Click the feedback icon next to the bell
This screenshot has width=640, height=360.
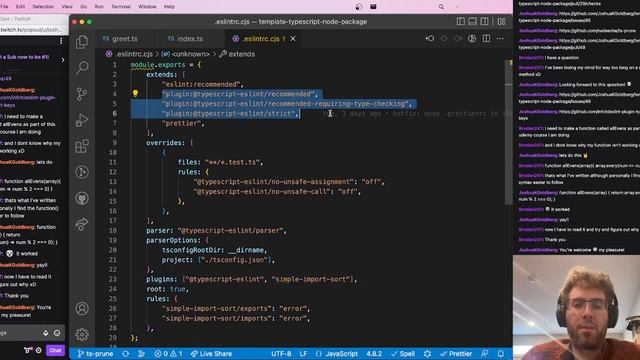tap(484, 354)
